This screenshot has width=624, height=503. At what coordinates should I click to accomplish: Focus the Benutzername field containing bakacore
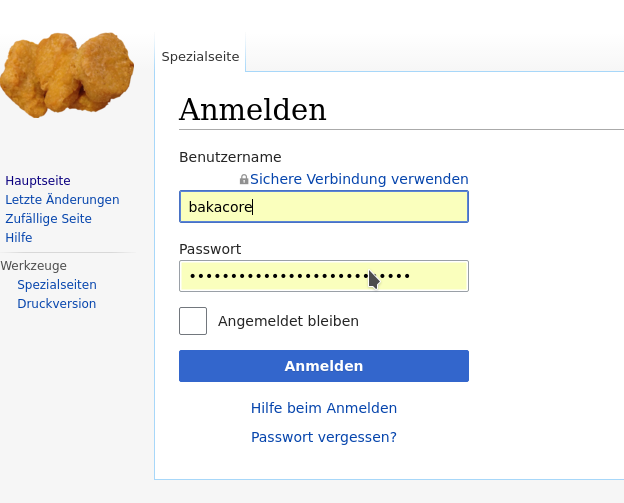coord(324,207)
